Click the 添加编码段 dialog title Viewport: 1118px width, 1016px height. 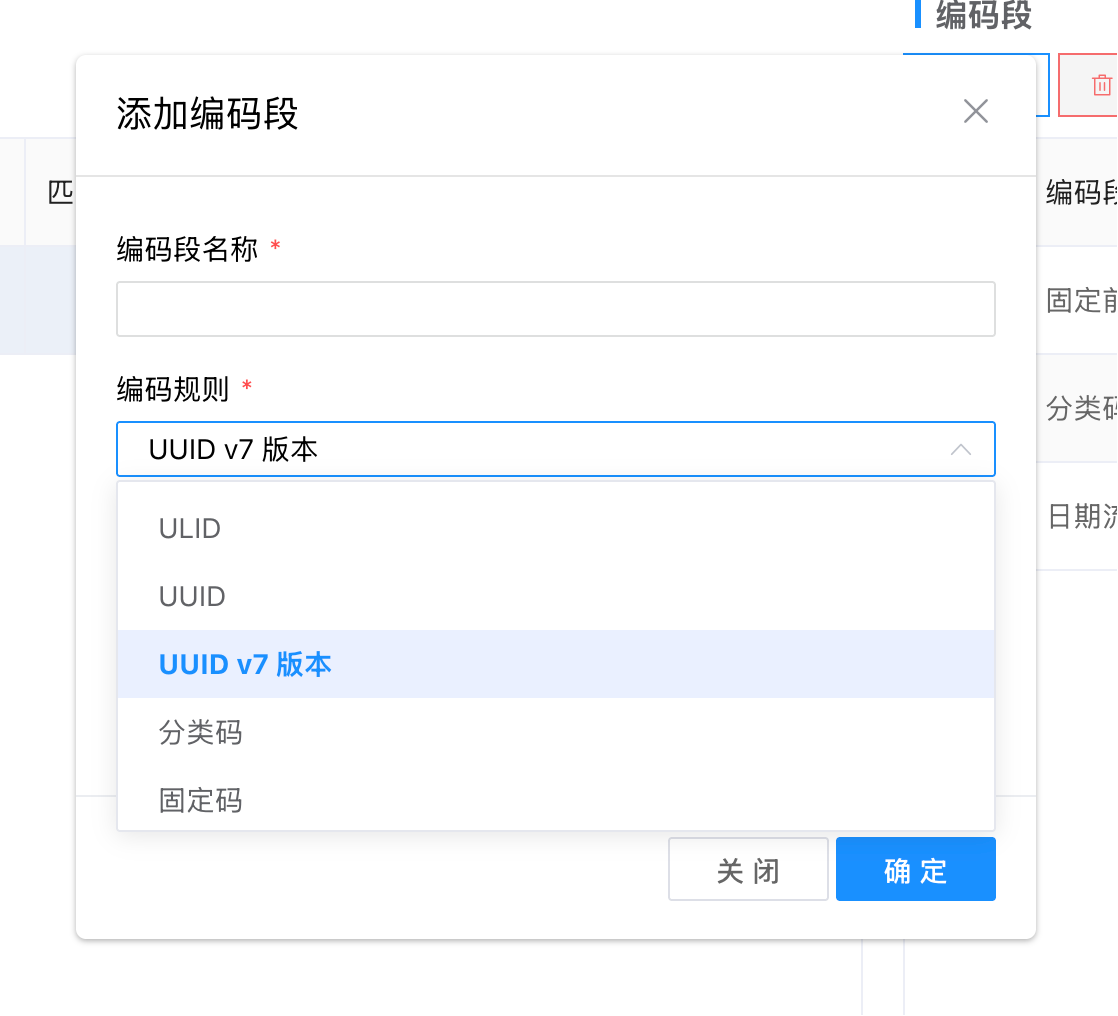(207, 114)
